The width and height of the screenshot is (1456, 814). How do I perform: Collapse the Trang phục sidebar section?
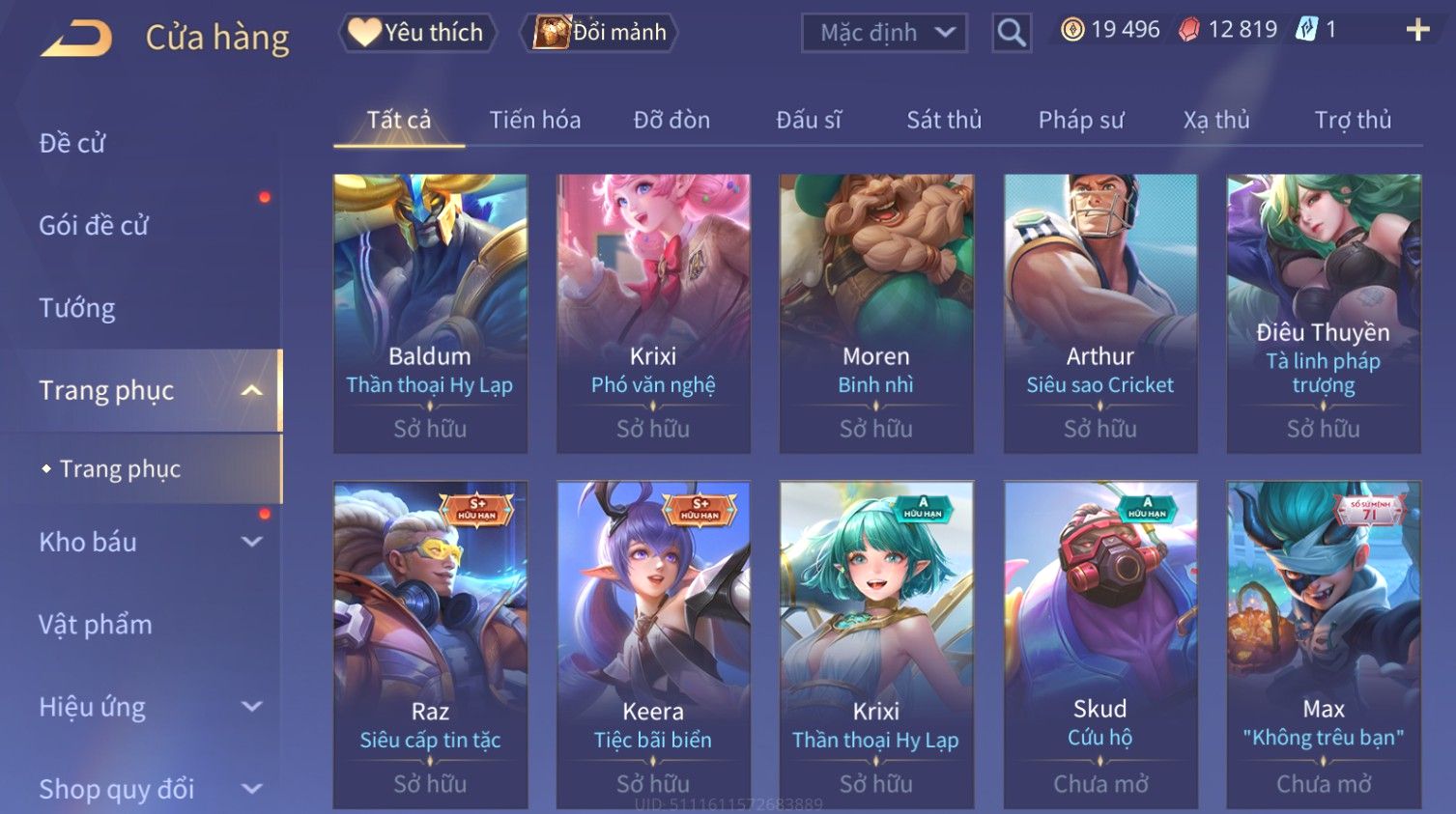coord(251,390)
